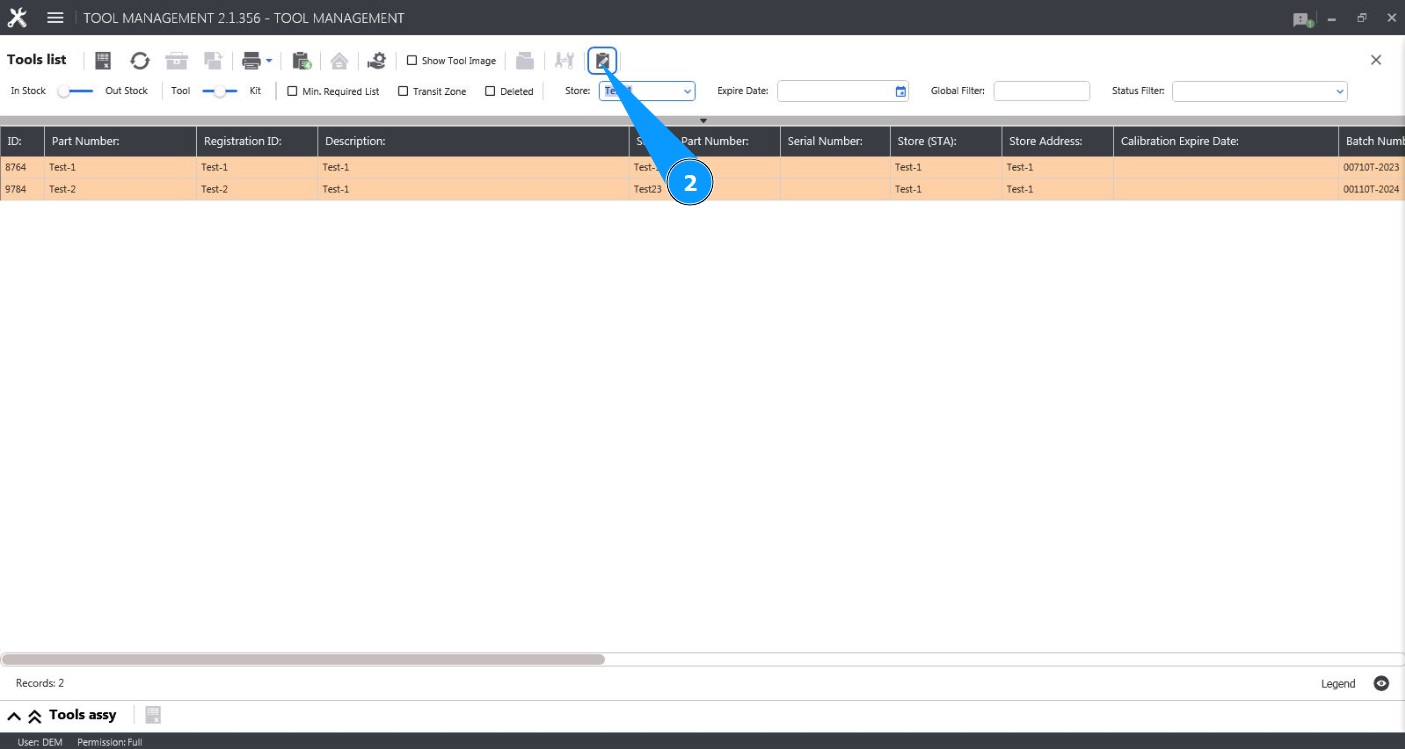Viewport: 1405px width, 749px height.
Task: Restore down the Tool Management window
Action: [x=1361, y=18]
